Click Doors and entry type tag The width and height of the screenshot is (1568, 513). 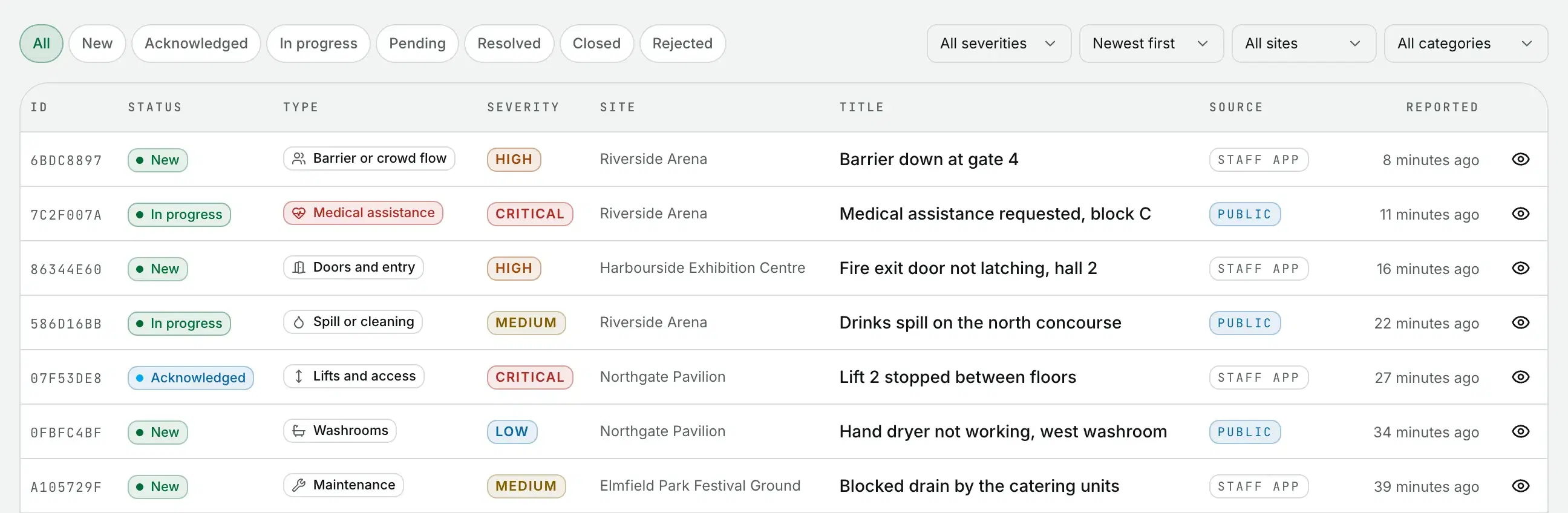[353, 268]
